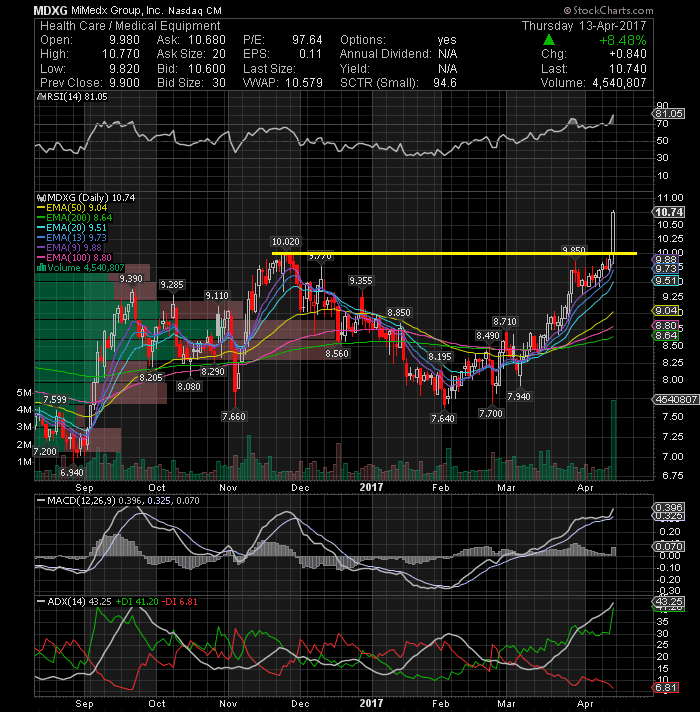The image size is (700, 712).
Task: Click the 8.290 price label
Action: (213, 371)
